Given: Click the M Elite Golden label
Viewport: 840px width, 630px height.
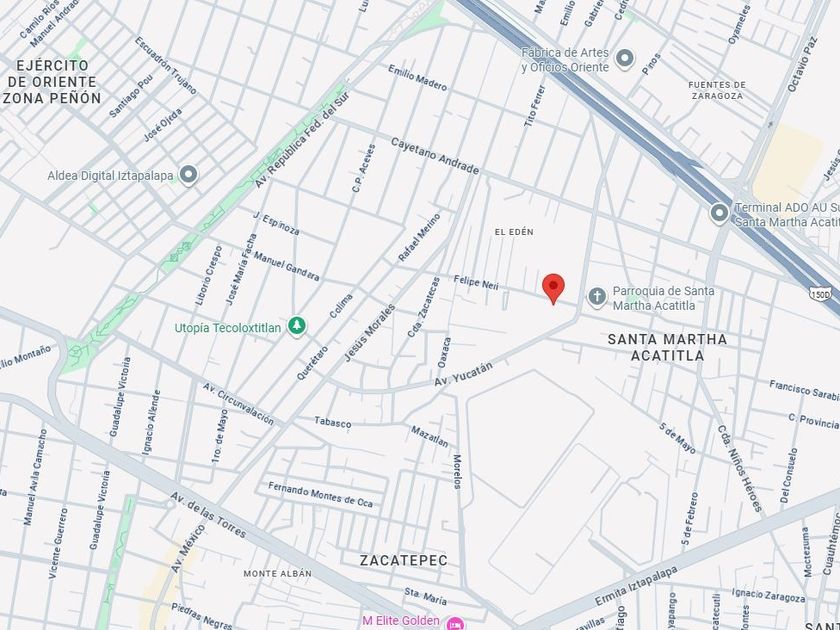Looking at the screenshot, I should pos(401,620).
